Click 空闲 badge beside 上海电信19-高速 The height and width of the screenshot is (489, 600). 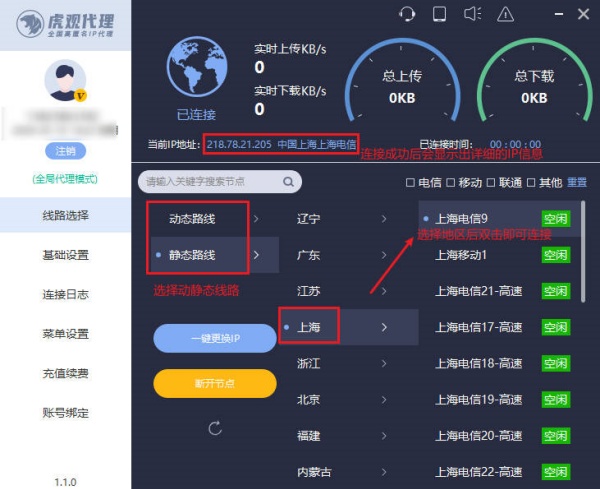556,399
